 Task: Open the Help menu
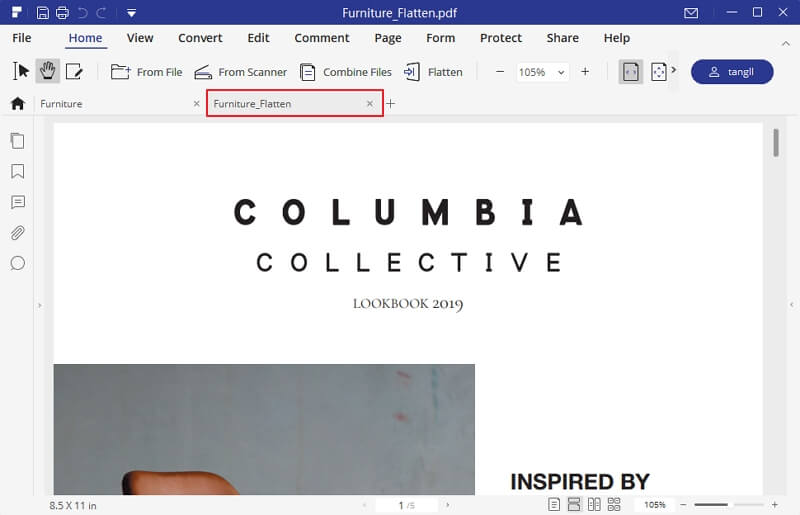click(616, 38)
